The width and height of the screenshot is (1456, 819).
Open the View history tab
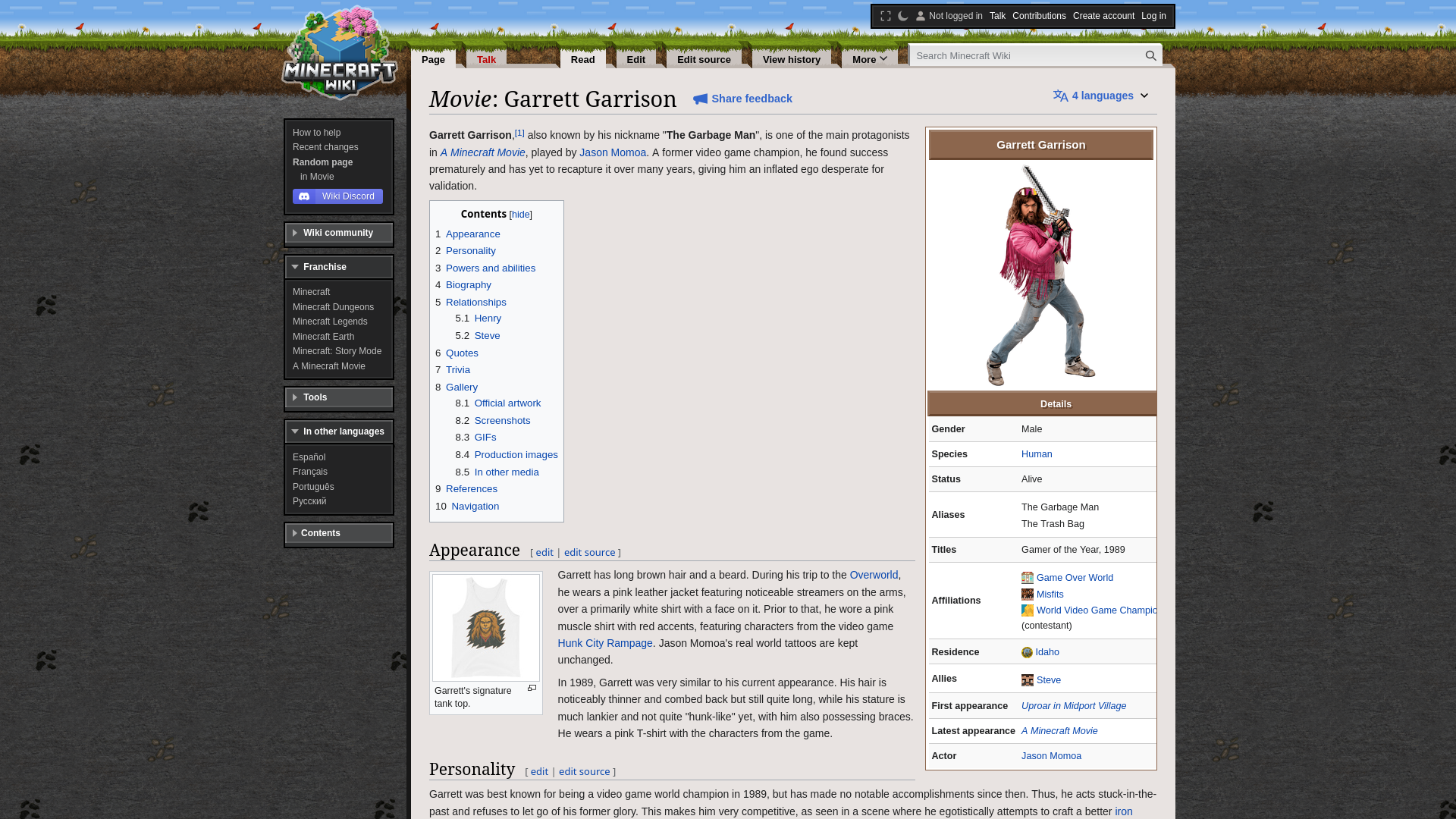point(791,59)
